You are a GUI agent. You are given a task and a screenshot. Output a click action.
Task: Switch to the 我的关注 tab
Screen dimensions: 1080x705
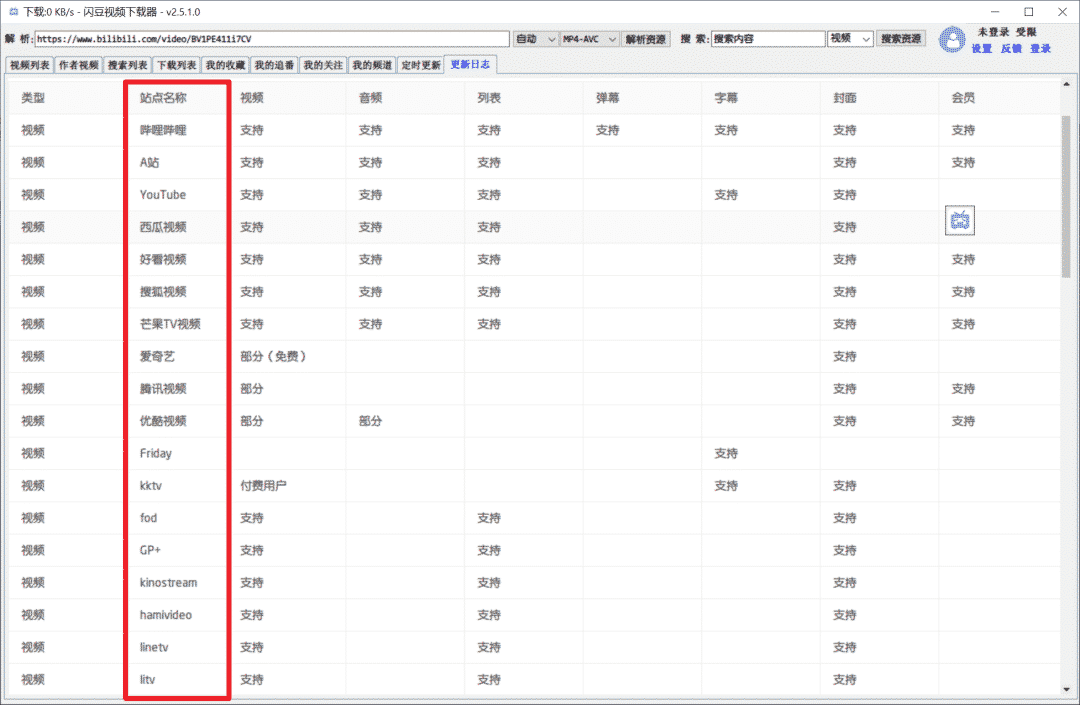[x=323, y=65]
